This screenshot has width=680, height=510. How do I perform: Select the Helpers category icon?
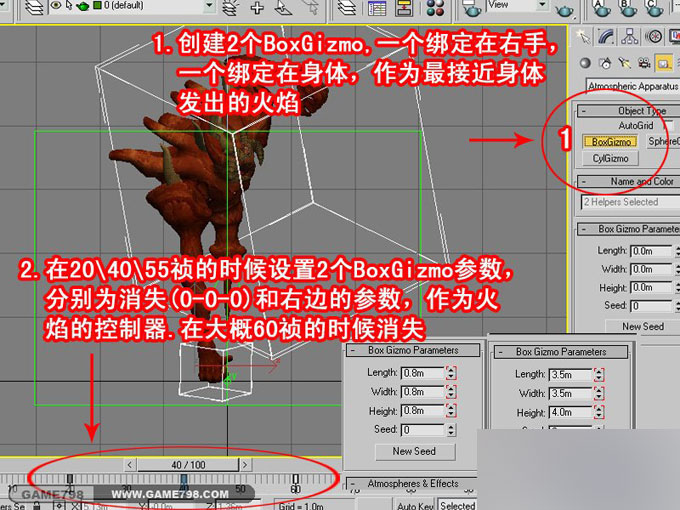[663, 64]
